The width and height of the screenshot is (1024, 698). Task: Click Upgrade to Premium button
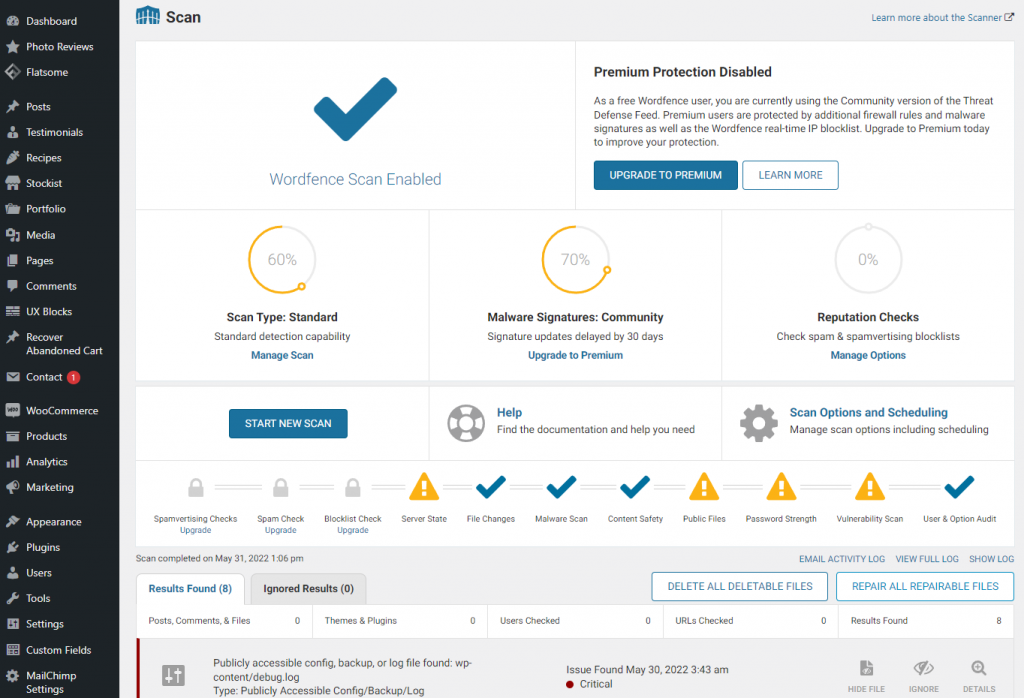click(665, 175)
